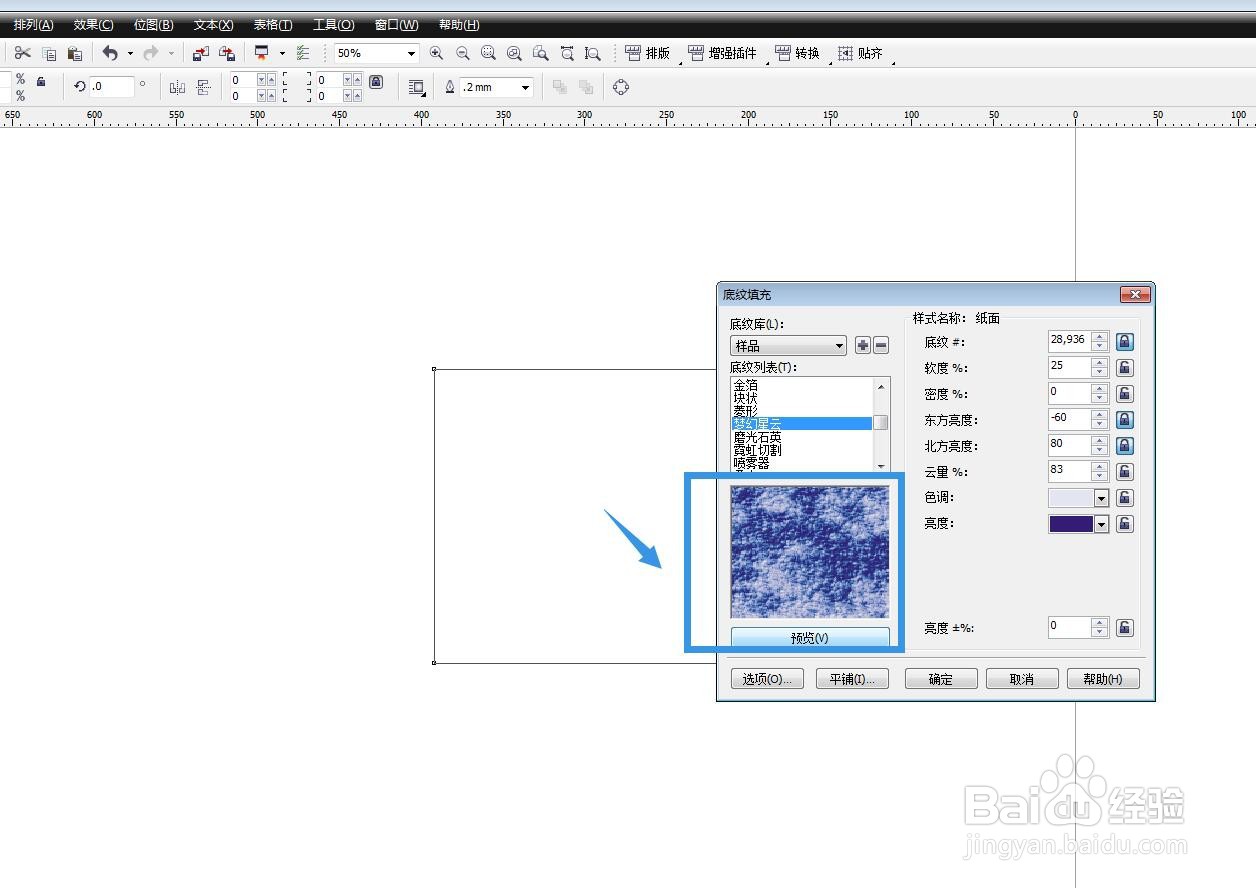
Task: Open the Undo history dropdown arrow
Action: click(130, 54)
